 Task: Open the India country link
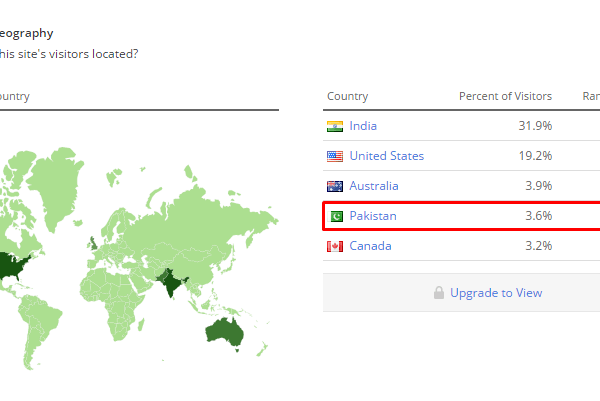(363, 126)
